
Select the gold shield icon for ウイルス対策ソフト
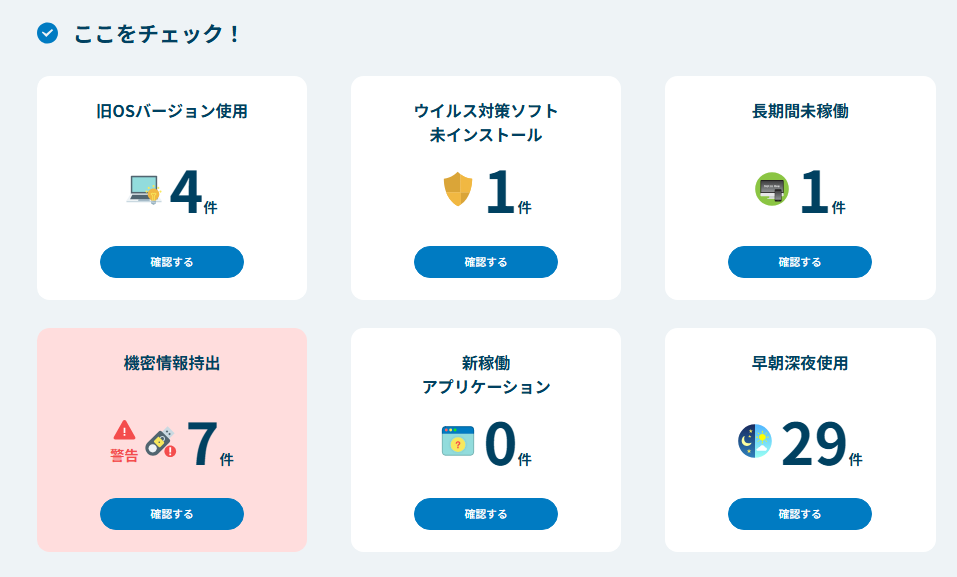click(457, 190)
